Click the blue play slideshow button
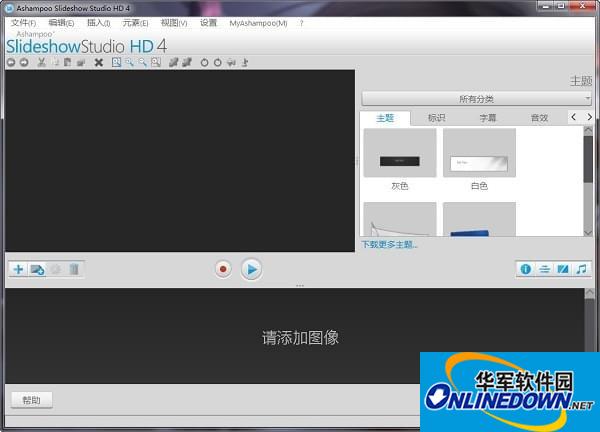The image size is (600, 432). [x=251, y=269]
